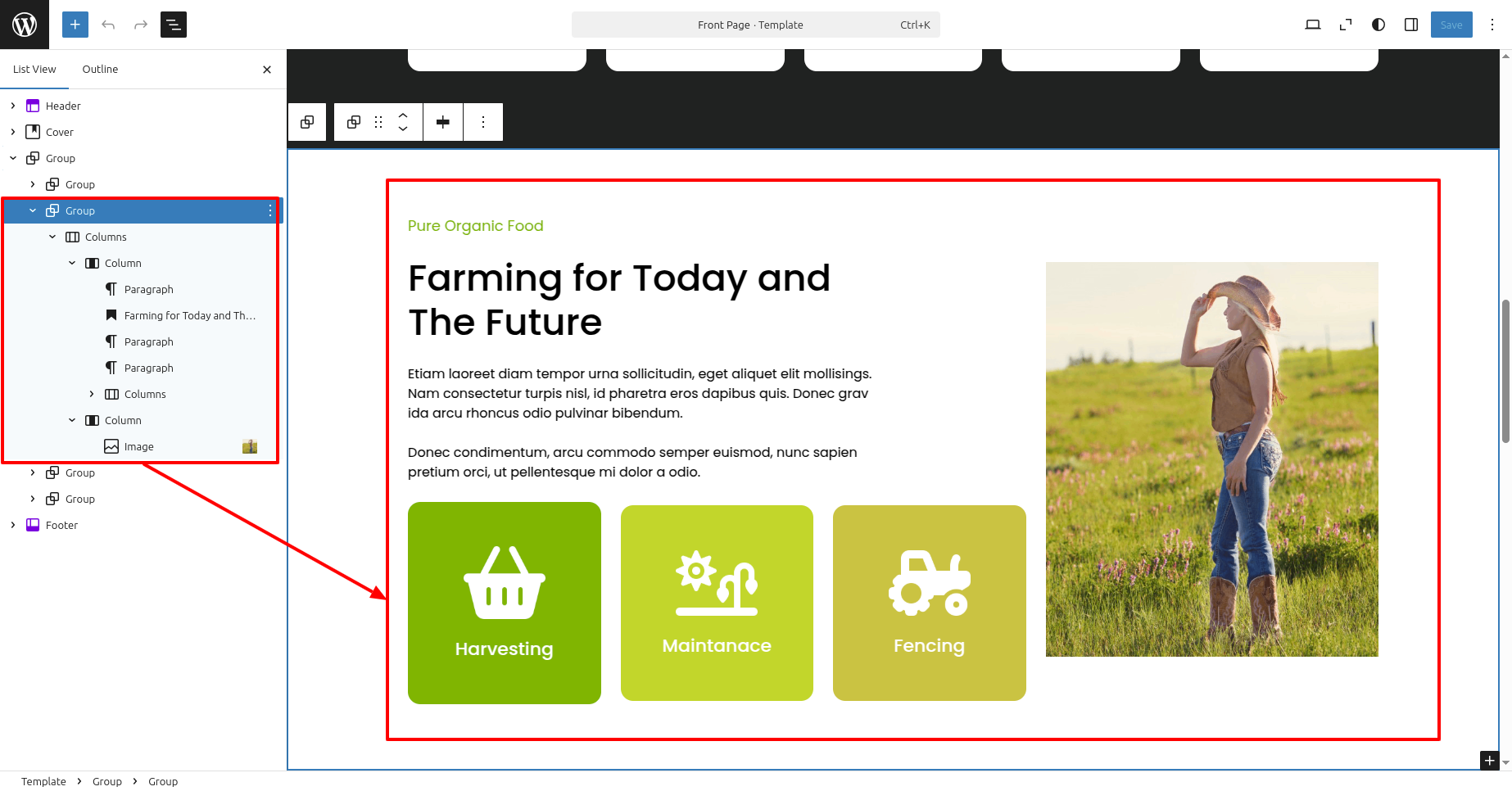
Task: Toggle zoom out mode icon
Action: 1346,25
